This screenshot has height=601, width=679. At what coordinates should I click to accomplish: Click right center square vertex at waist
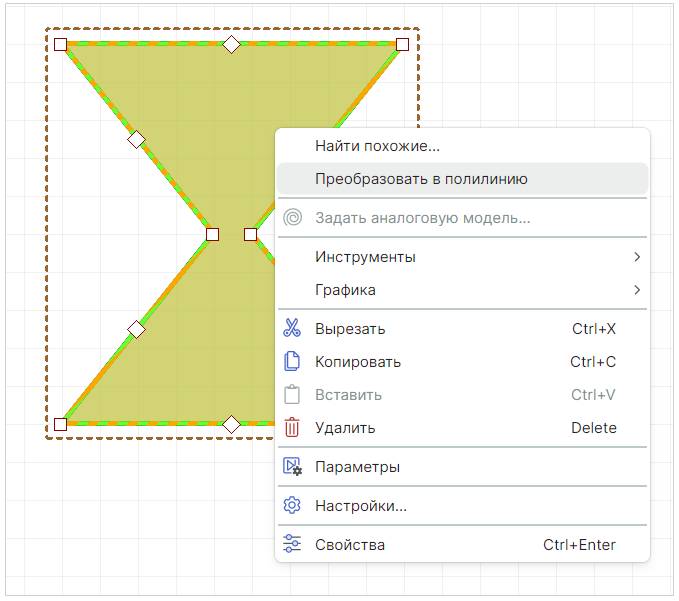pyautogui.click(x=250, y=234)
